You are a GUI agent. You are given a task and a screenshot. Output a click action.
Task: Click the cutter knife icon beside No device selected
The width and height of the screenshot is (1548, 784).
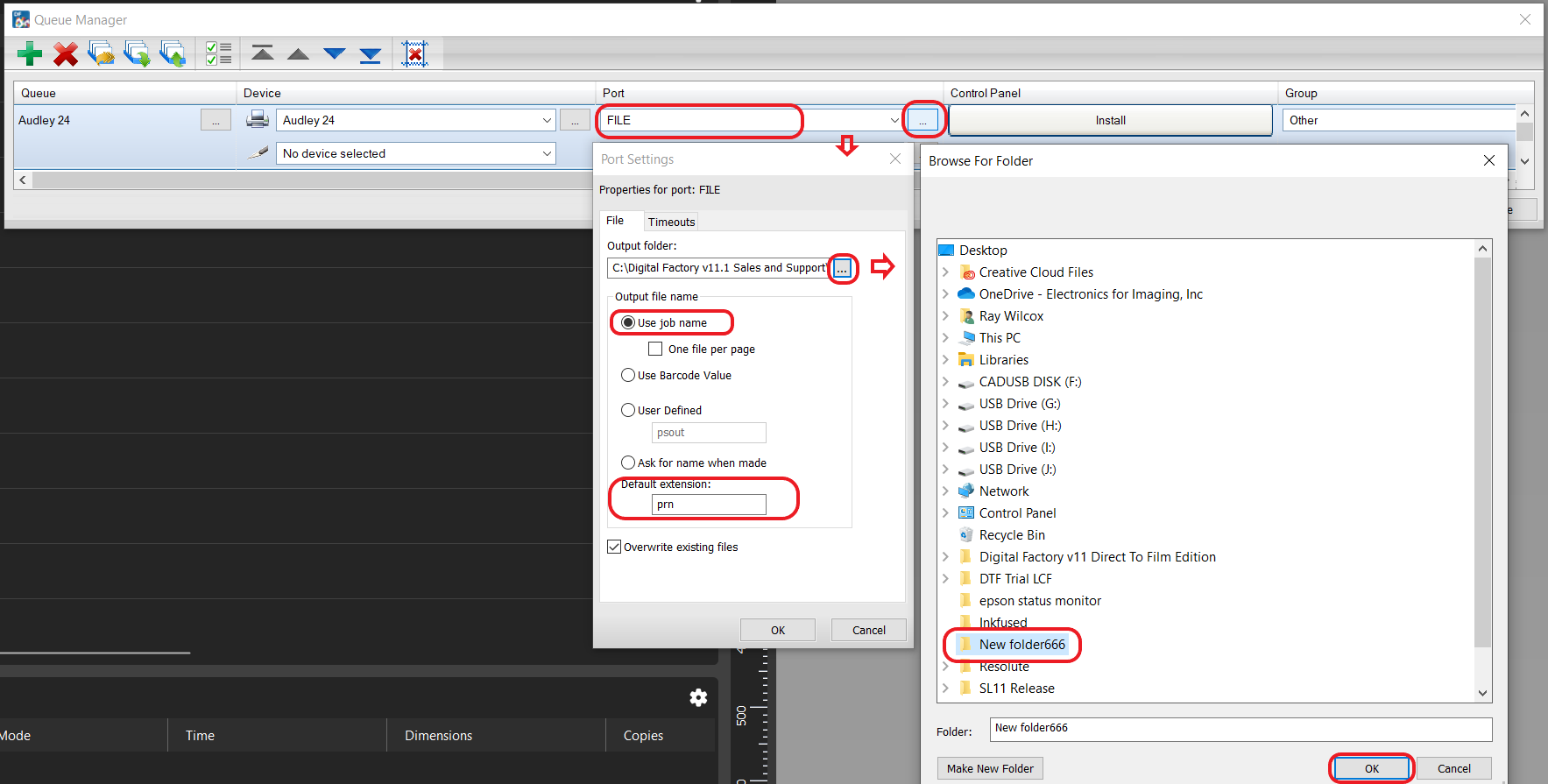click(258, 152)
